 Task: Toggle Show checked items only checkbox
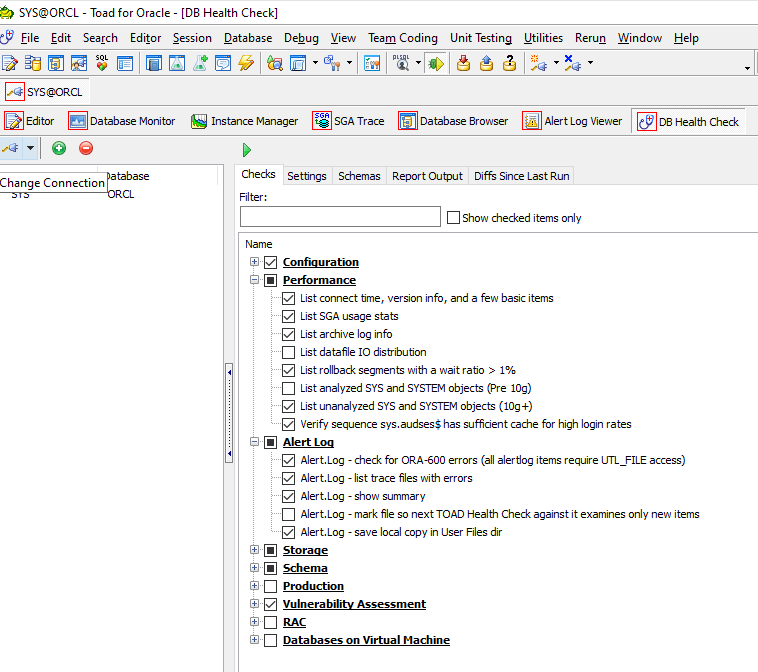(x=453, y=218)
